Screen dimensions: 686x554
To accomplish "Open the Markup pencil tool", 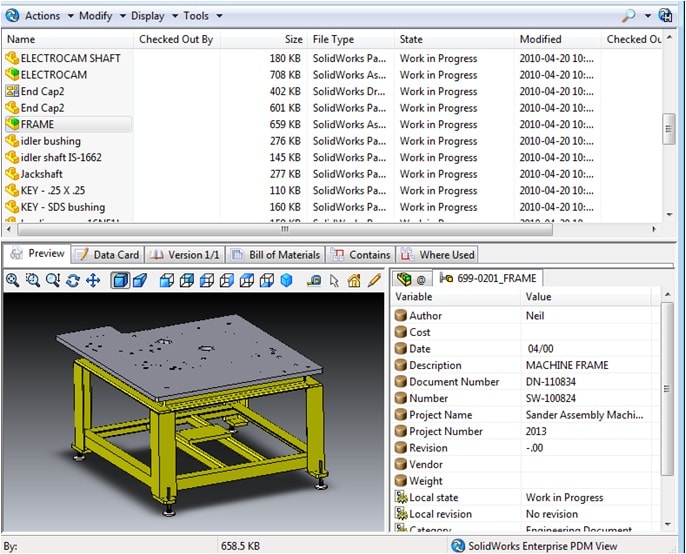I will point(374,281).
